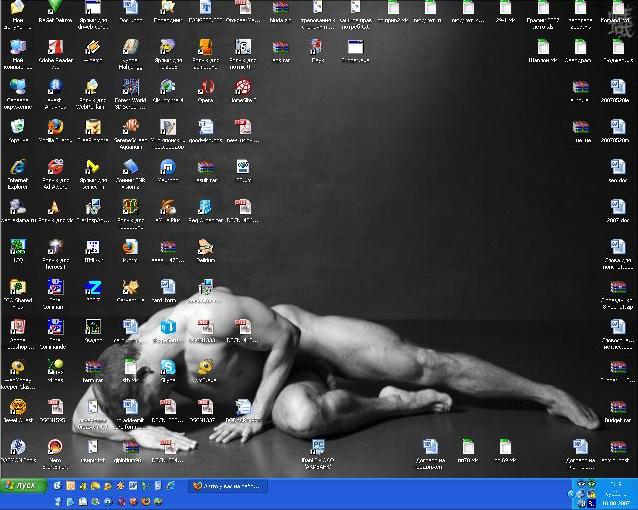Launch Internet Explorer from Quick Launch
Viewport: 638px width, 510px height.
pyautogui.click(x=59, y=486)
